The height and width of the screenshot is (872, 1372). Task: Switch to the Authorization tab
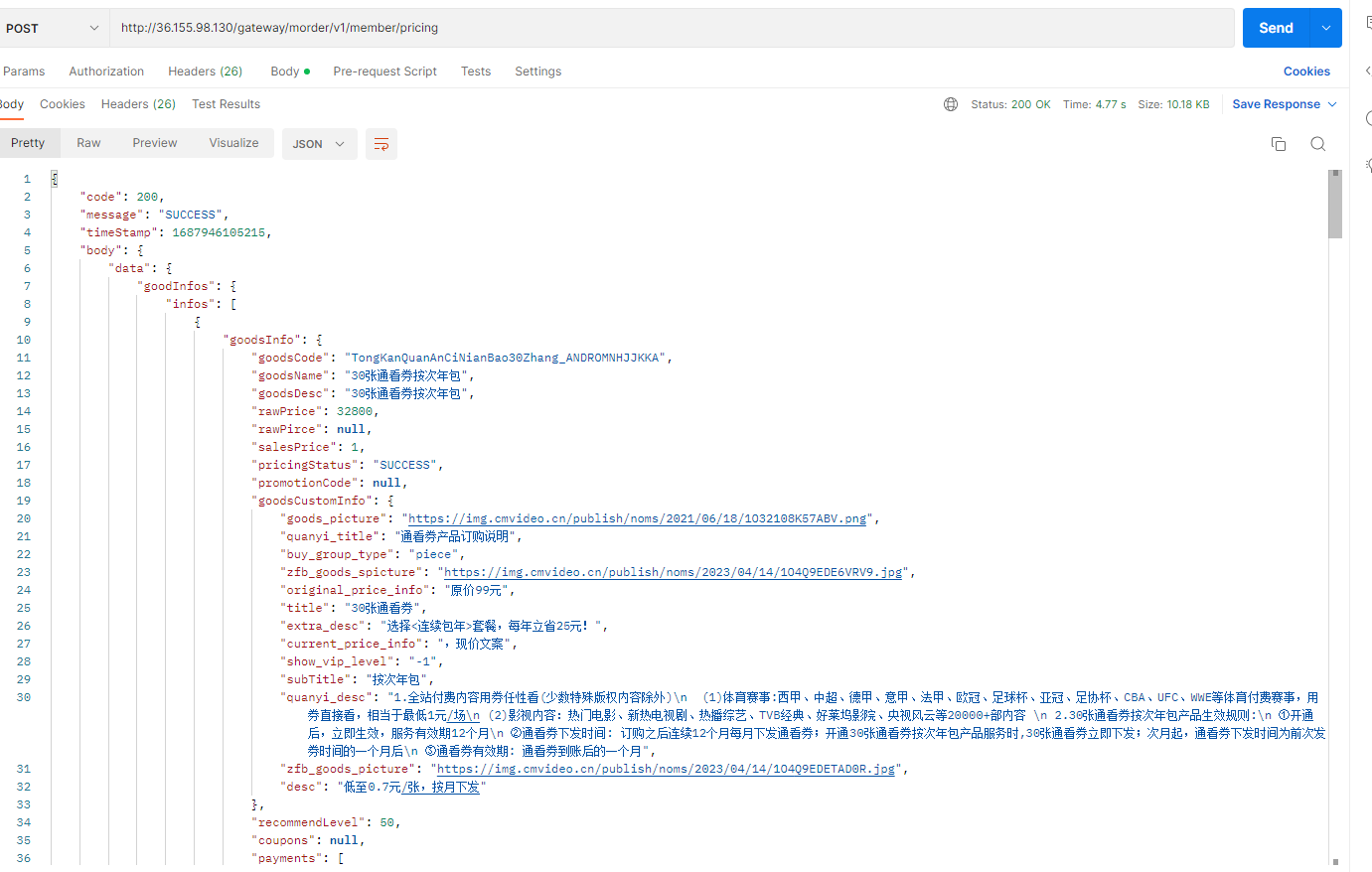point(106,72)
